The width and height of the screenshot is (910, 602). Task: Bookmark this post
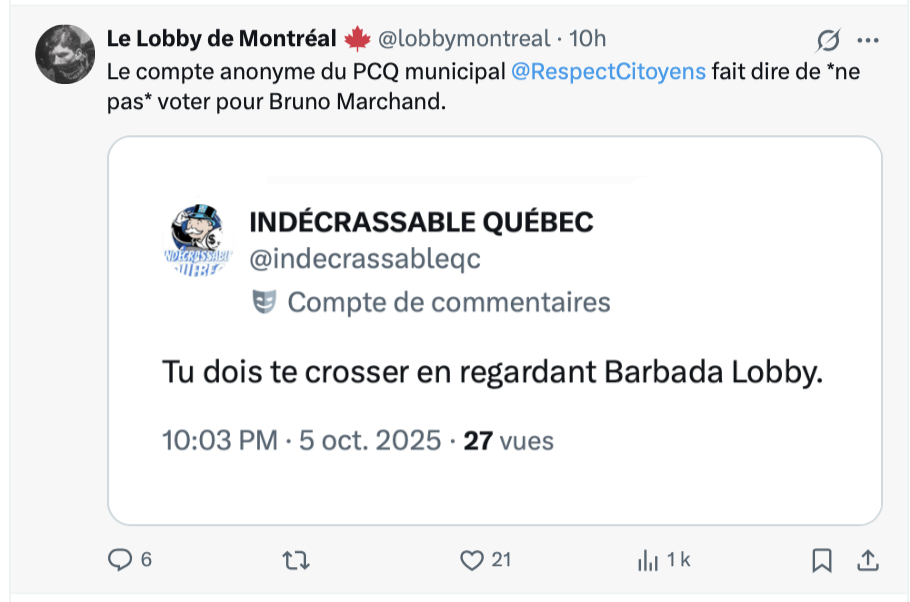(822, 561)
